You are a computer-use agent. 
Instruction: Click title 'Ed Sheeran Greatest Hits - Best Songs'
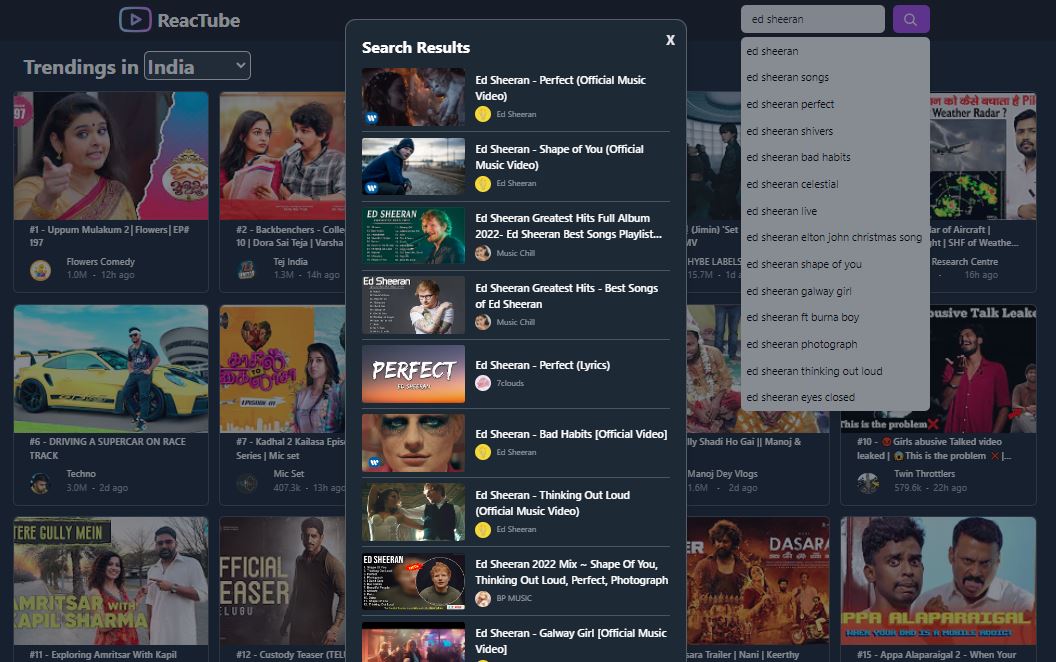tap(566, 296)
